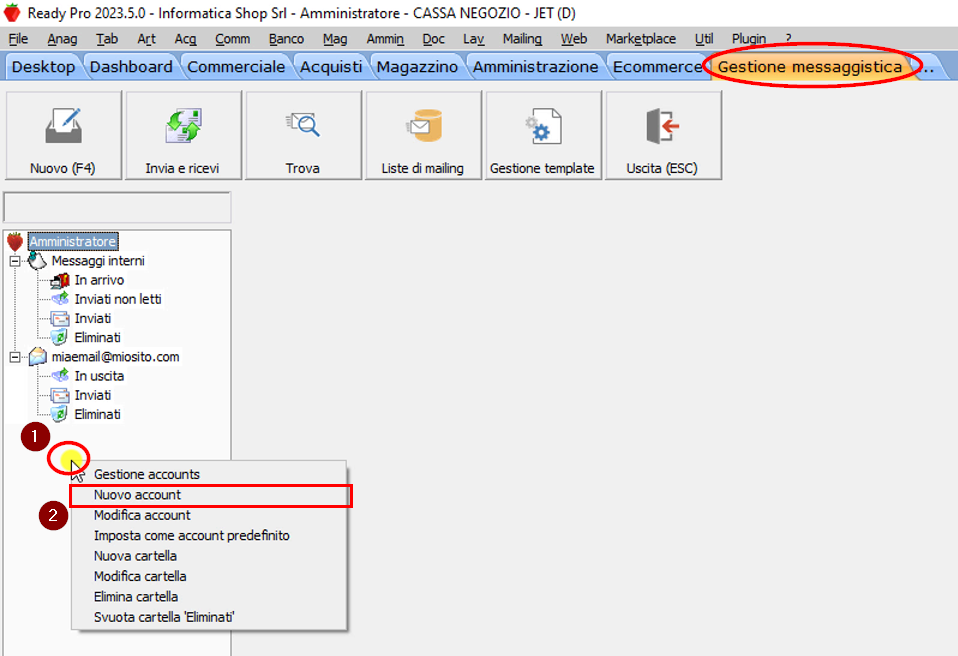This screenshot has width=958, height=656.
Task: Open the Tab menu
Action: click(107, 39)
